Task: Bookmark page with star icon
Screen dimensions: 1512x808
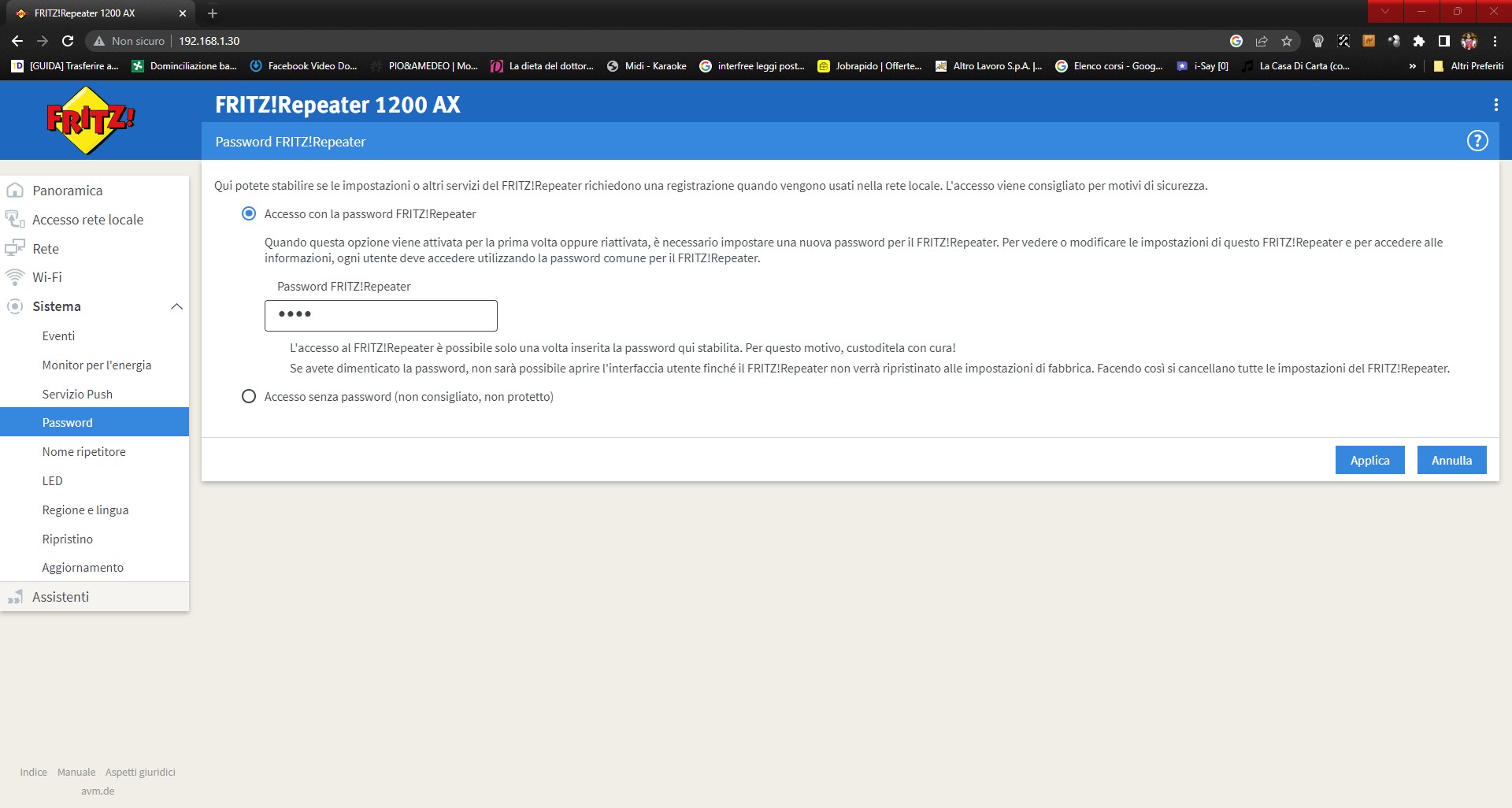Action: tap(1287, 41)
